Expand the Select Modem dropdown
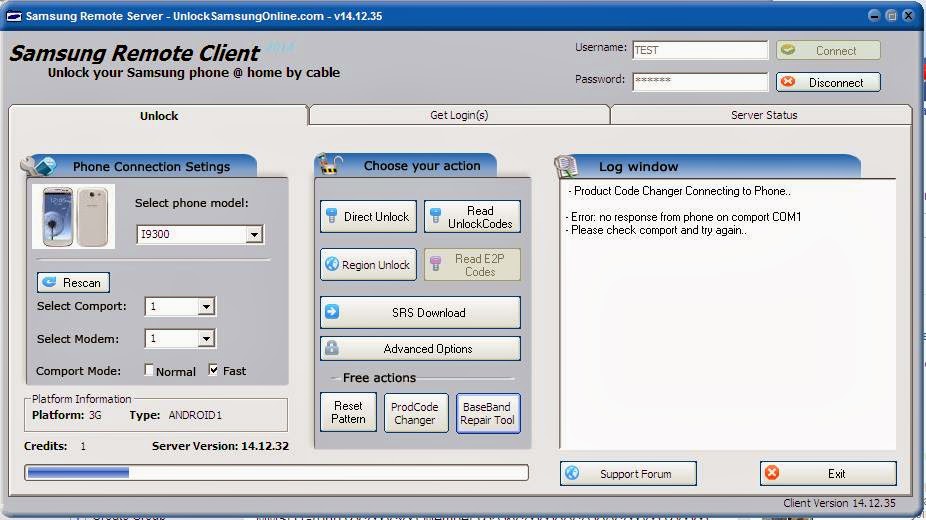 [x=206, y=339]
